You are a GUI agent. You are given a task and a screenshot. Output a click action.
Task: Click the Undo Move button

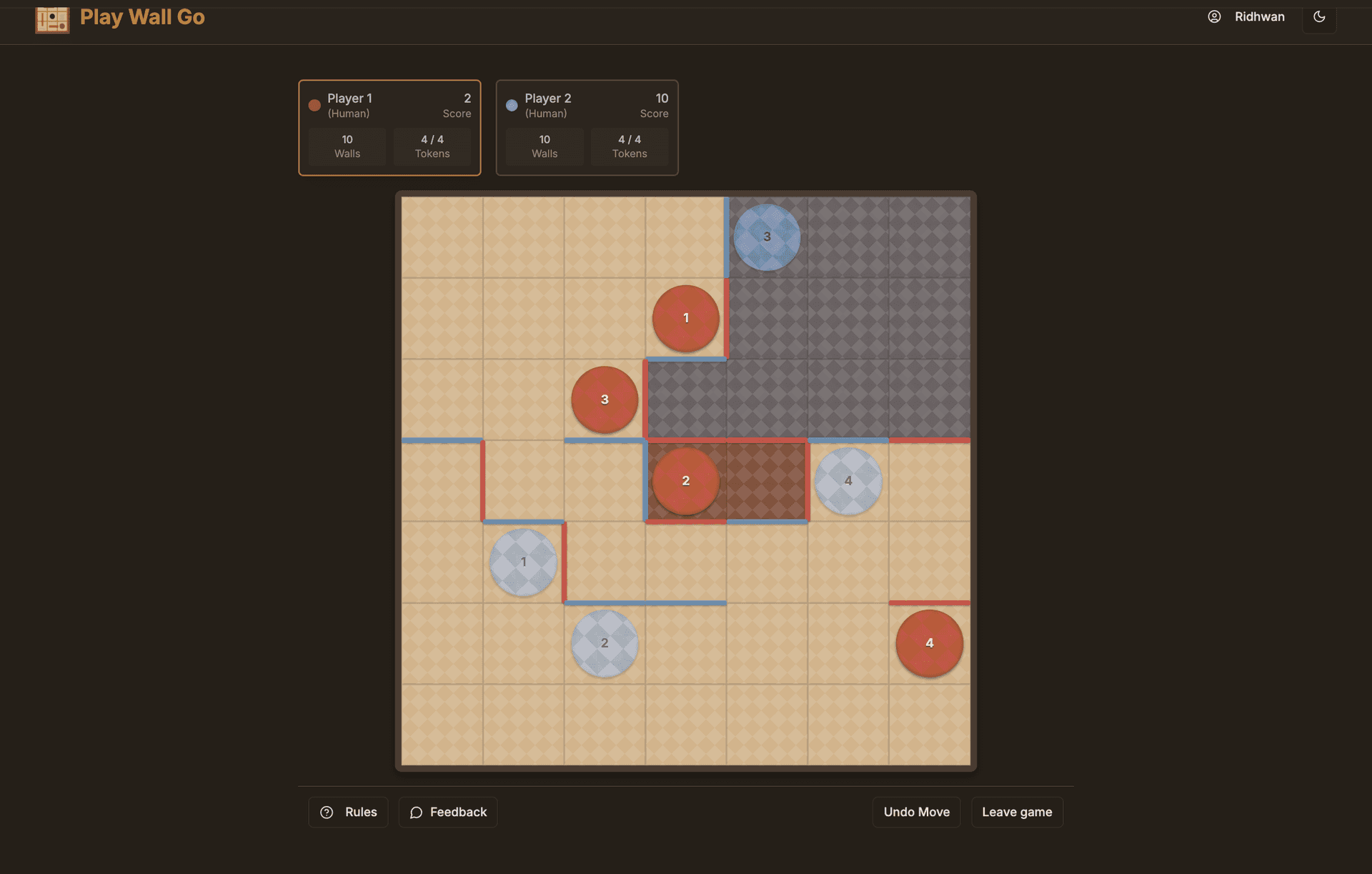click(916, 812)
